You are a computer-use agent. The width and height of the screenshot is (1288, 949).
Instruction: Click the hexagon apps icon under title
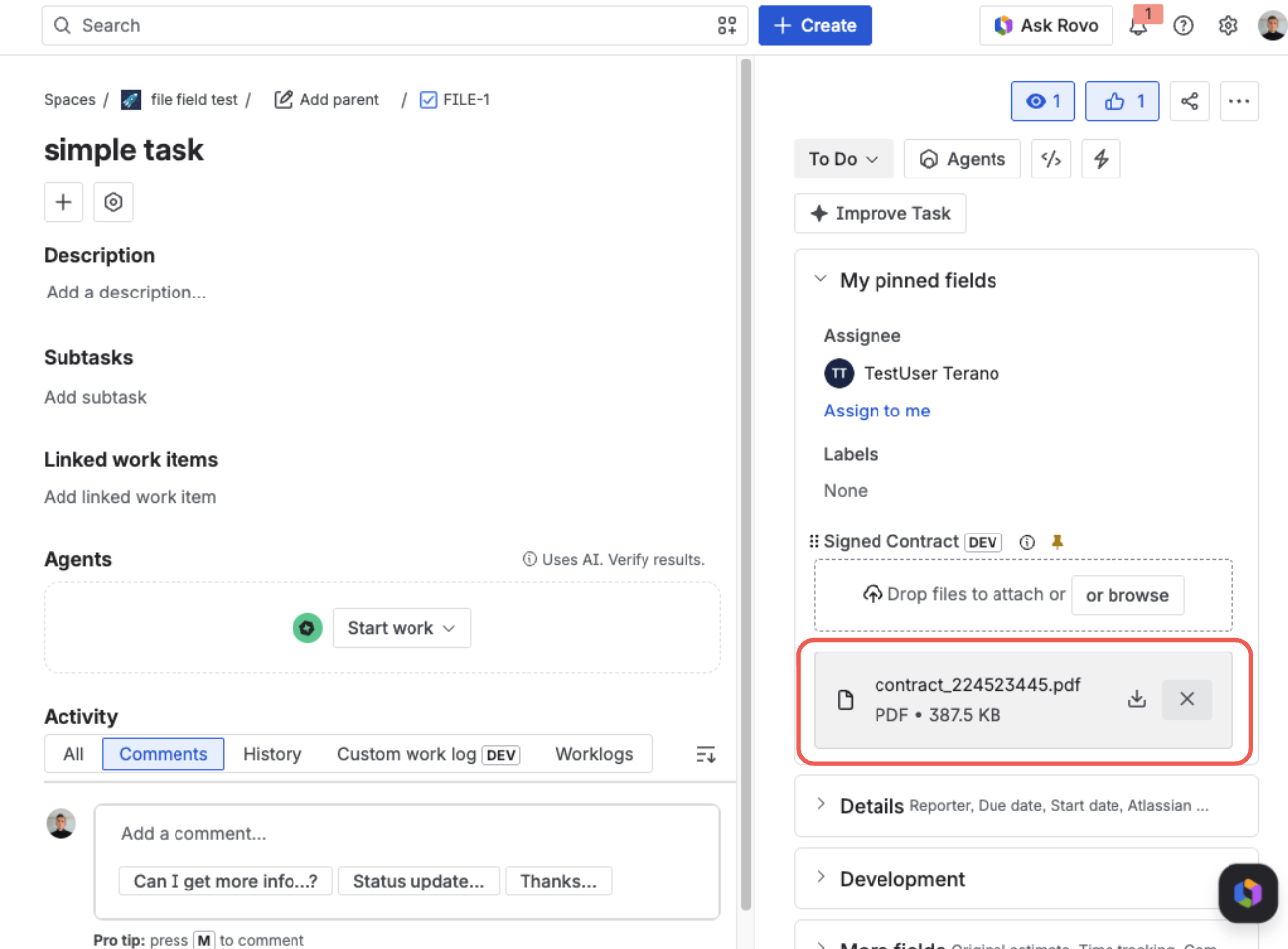[113, 202]
